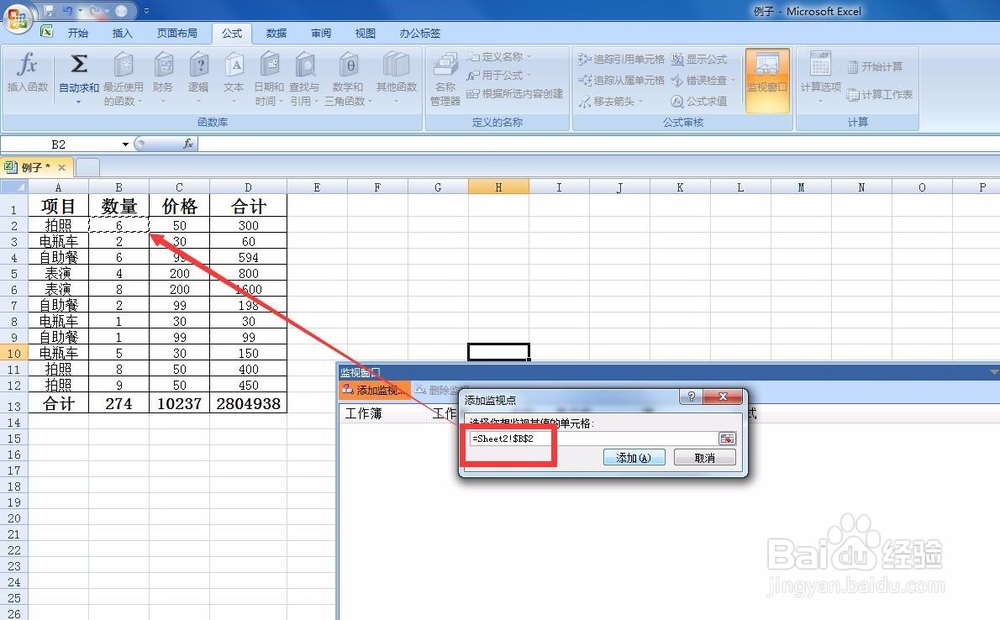1000x620 pixels.
Task: Open the Text (文本) function library
Action: [233, 78]
